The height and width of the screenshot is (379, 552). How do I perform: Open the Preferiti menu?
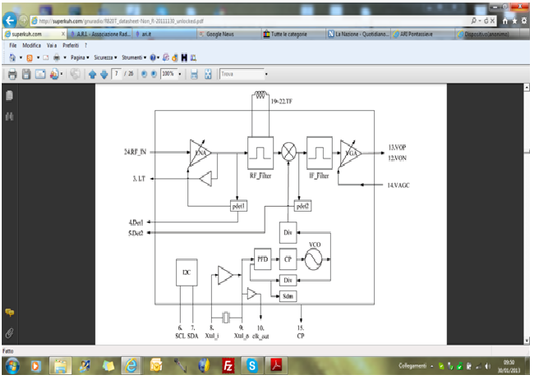pyautogui.click(x=71, y=45)
